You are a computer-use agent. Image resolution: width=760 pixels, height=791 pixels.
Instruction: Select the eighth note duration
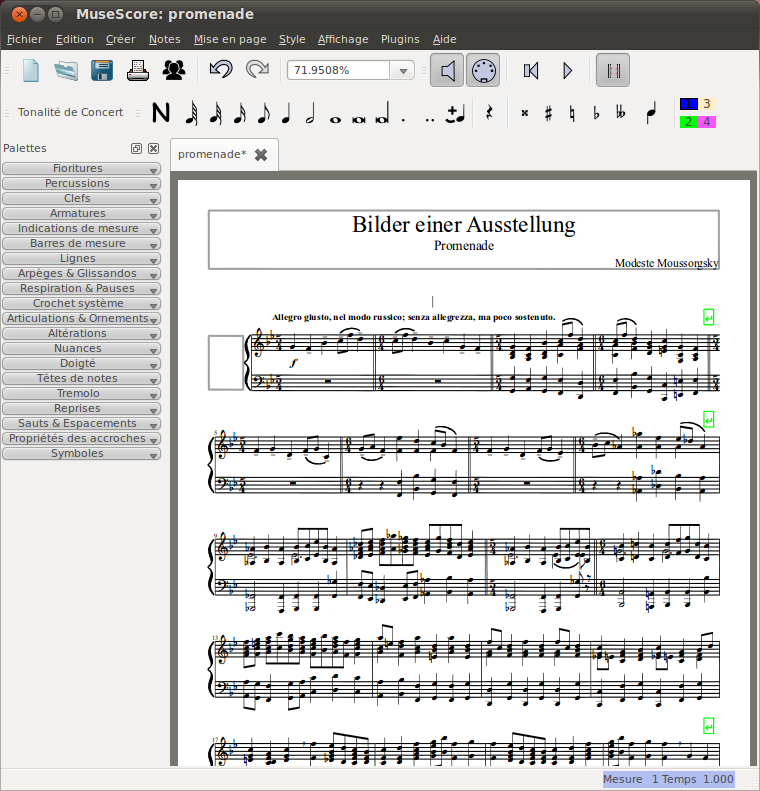263,112
